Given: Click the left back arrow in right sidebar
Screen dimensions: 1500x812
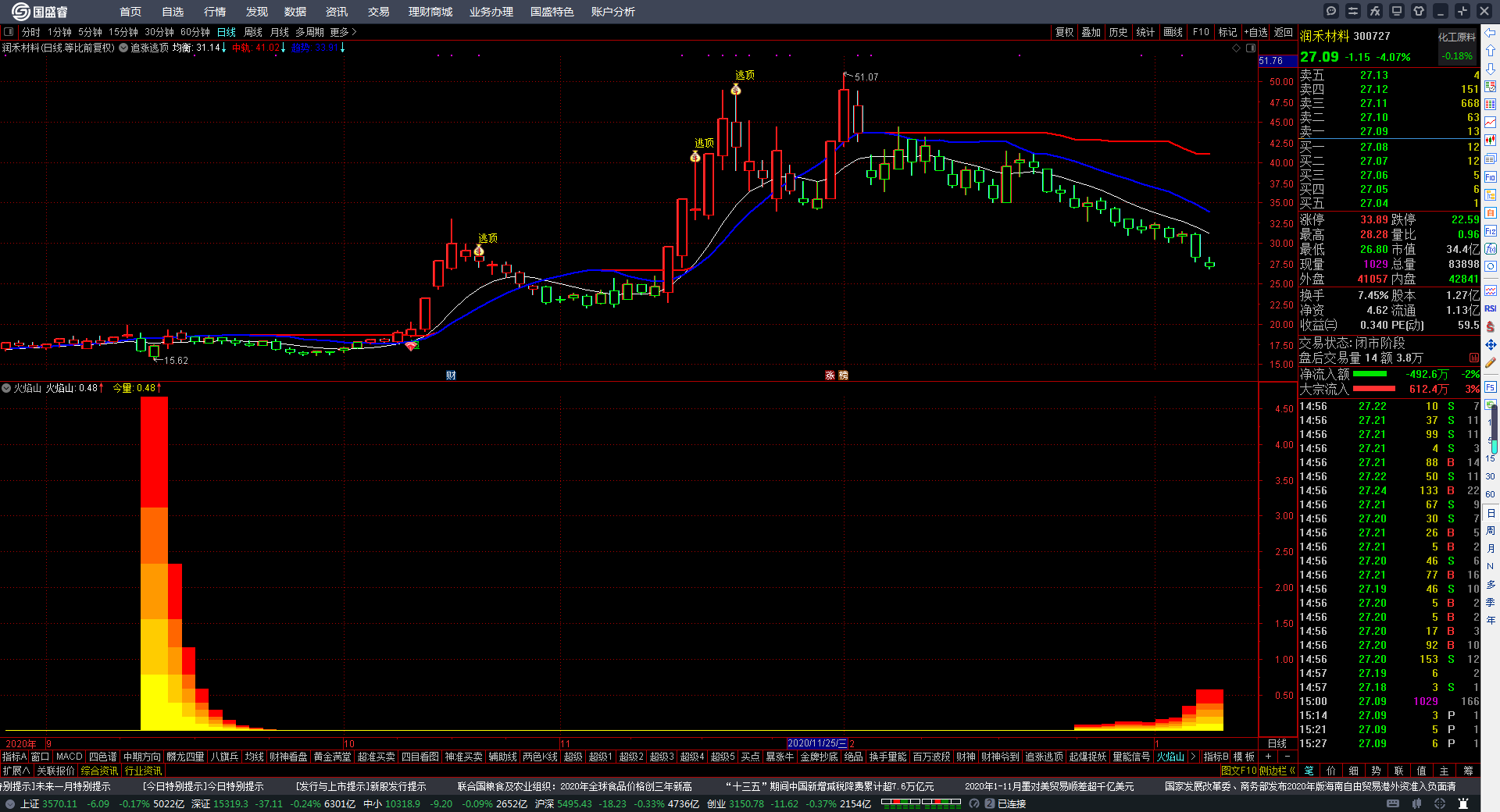Looking at the screenshot, I should [1491, 33].
